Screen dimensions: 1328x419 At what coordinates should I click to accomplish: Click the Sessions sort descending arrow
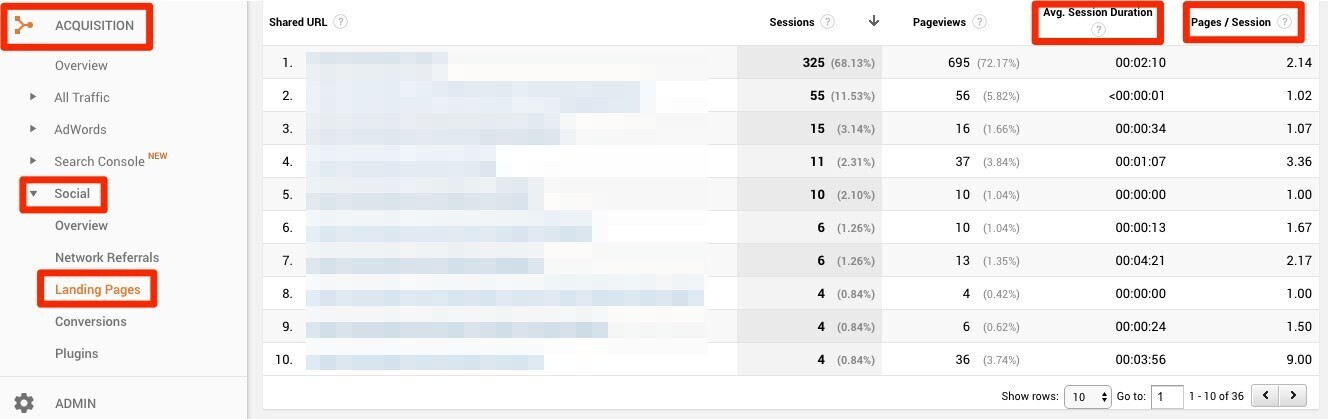pos(874,21)
